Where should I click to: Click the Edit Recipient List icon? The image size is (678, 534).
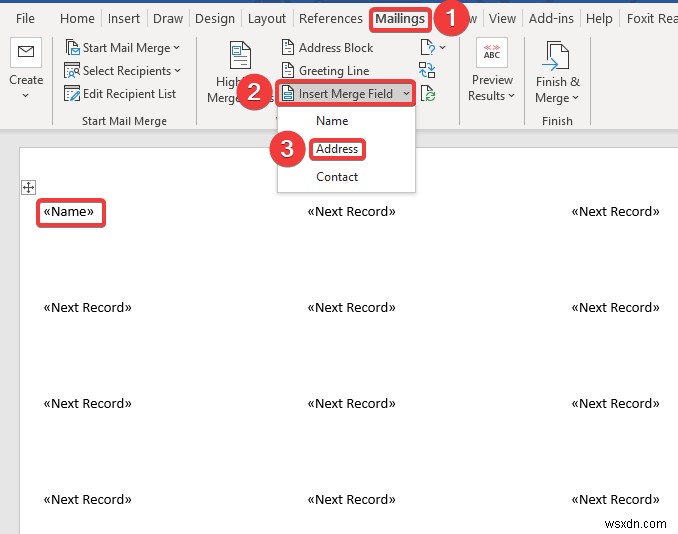click(72, 93)
